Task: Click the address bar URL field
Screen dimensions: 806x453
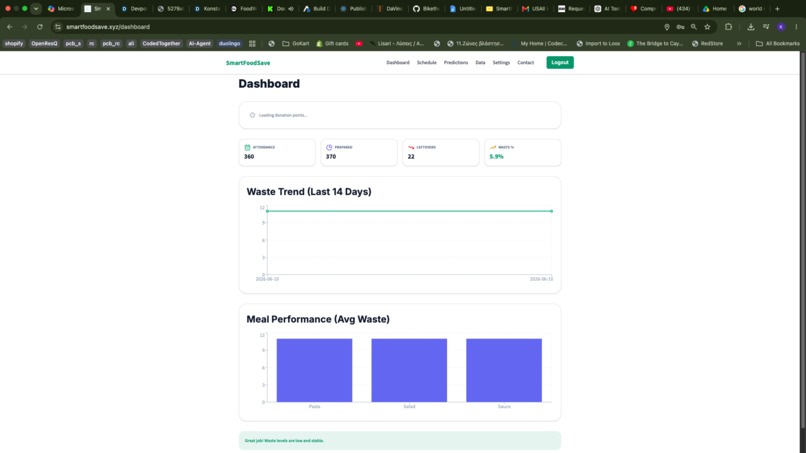Action: click(x=360, y=27)
